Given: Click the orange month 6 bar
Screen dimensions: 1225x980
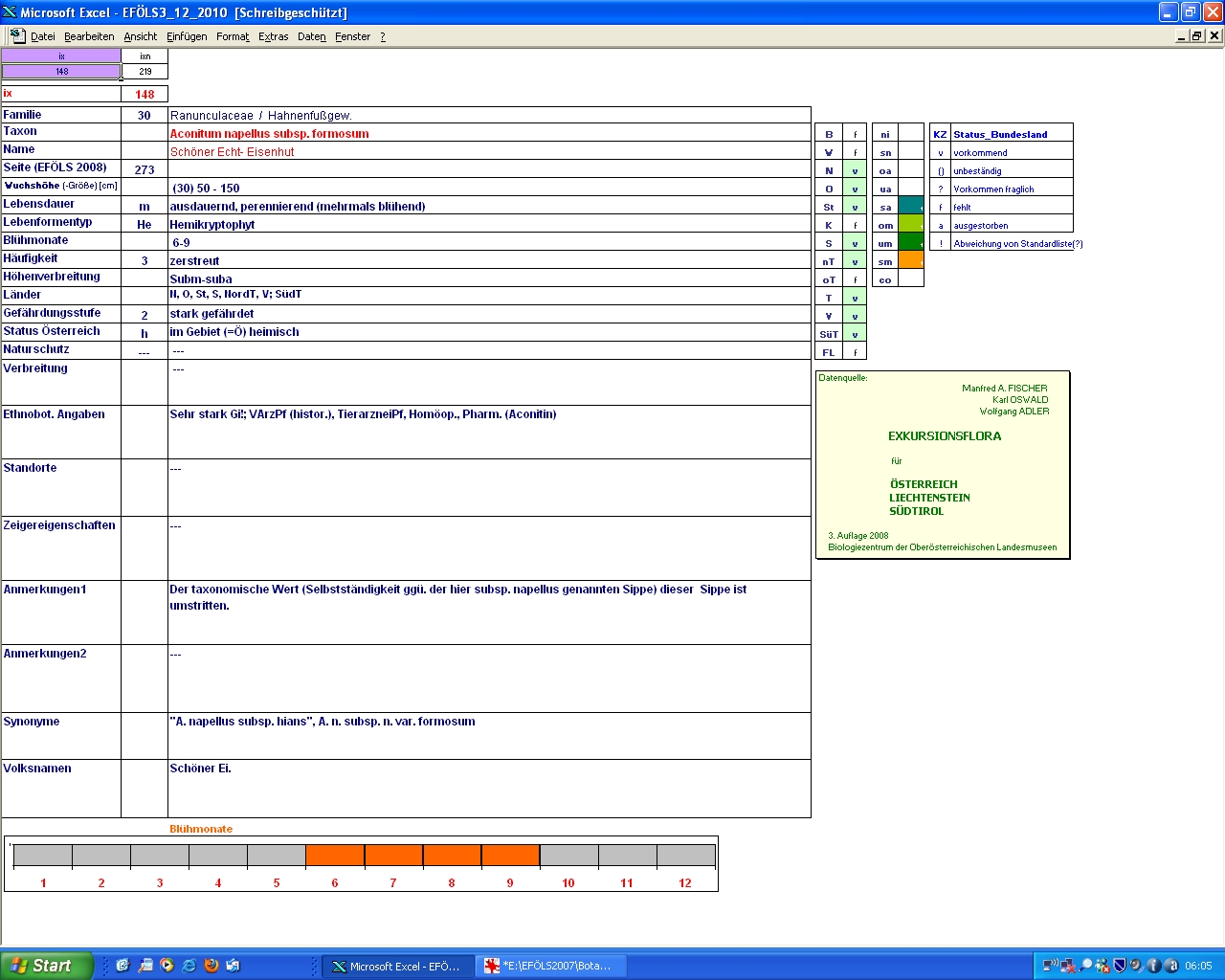Looking at the screenshot, I should coord(335,856).
